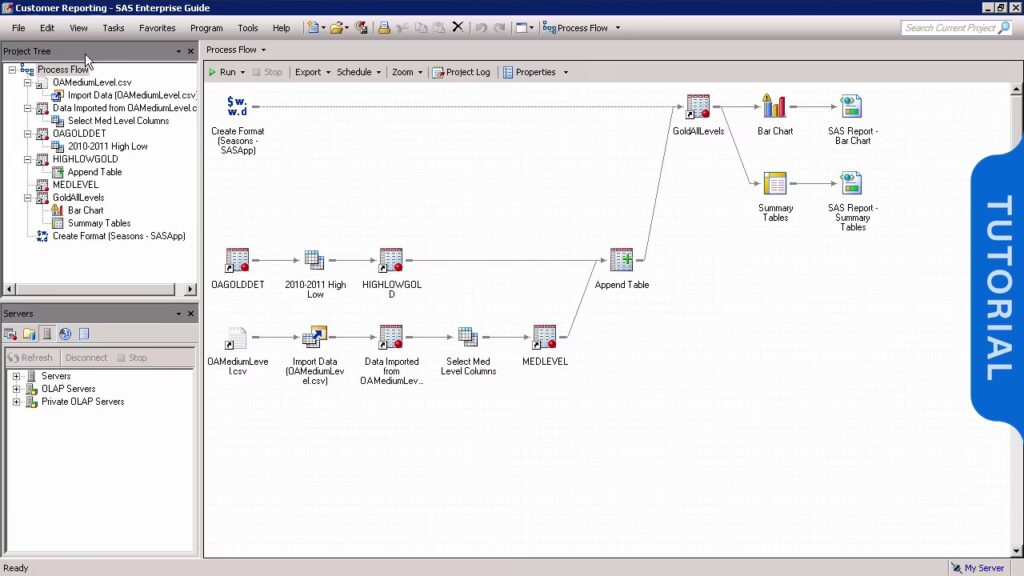Click the Append Table node icon
Screen dimensions: 1024x576
point(622,260)
